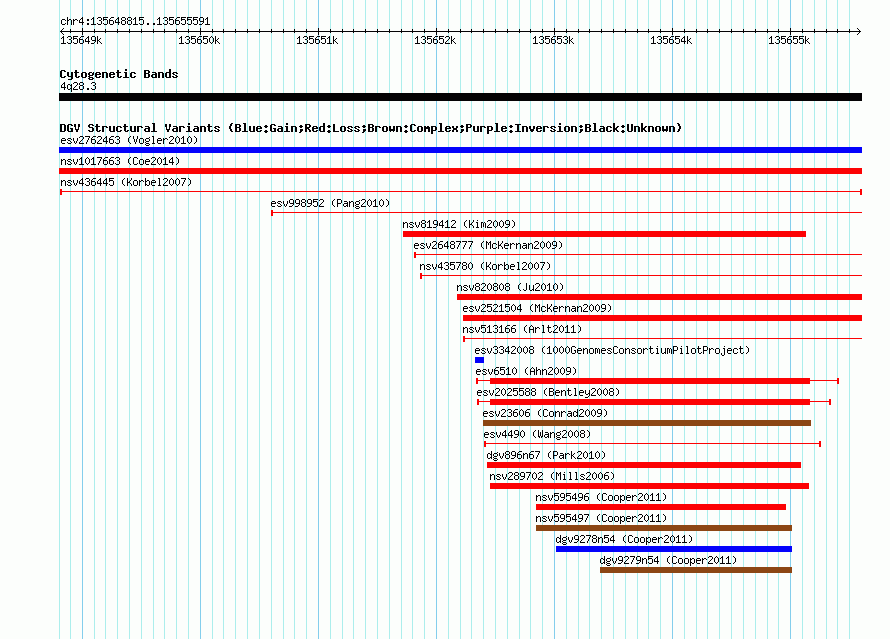Click the 135655k ruler tick label
Image resolution: width=890 pixels, height=639 pixels.
[x=790, y=40]
